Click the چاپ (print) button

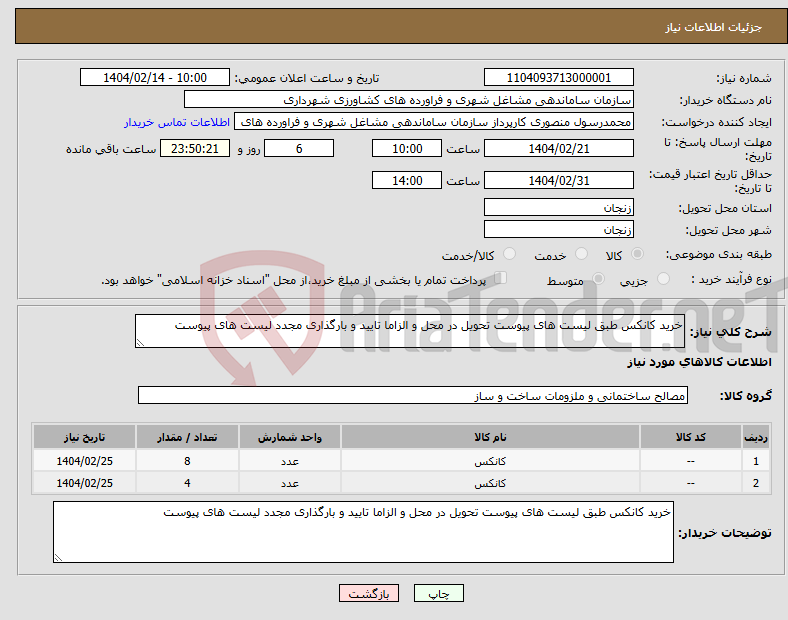coord(438,593)
